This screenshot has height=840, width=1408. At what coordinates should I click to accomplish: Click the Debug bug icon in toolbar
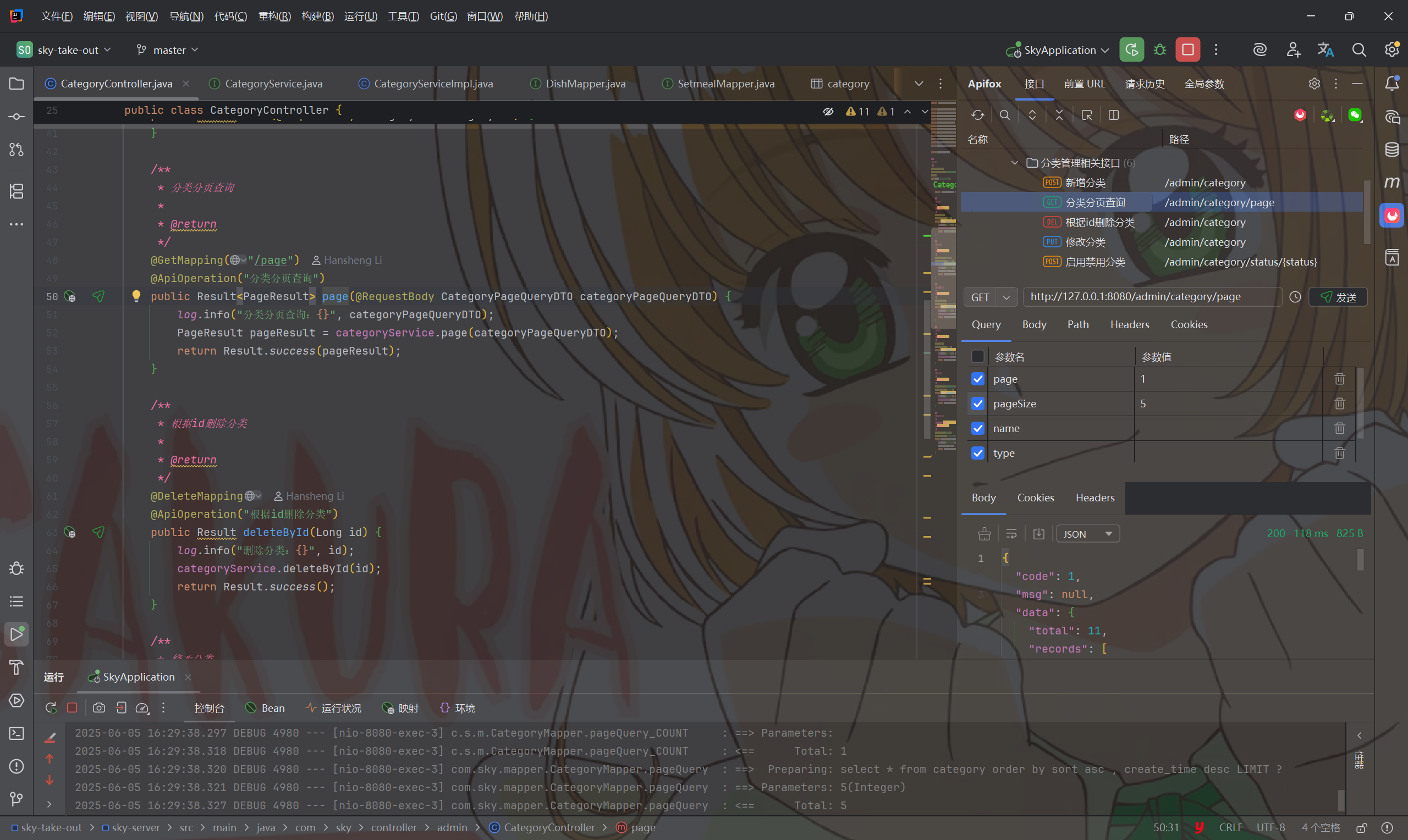click(1159, 50)
